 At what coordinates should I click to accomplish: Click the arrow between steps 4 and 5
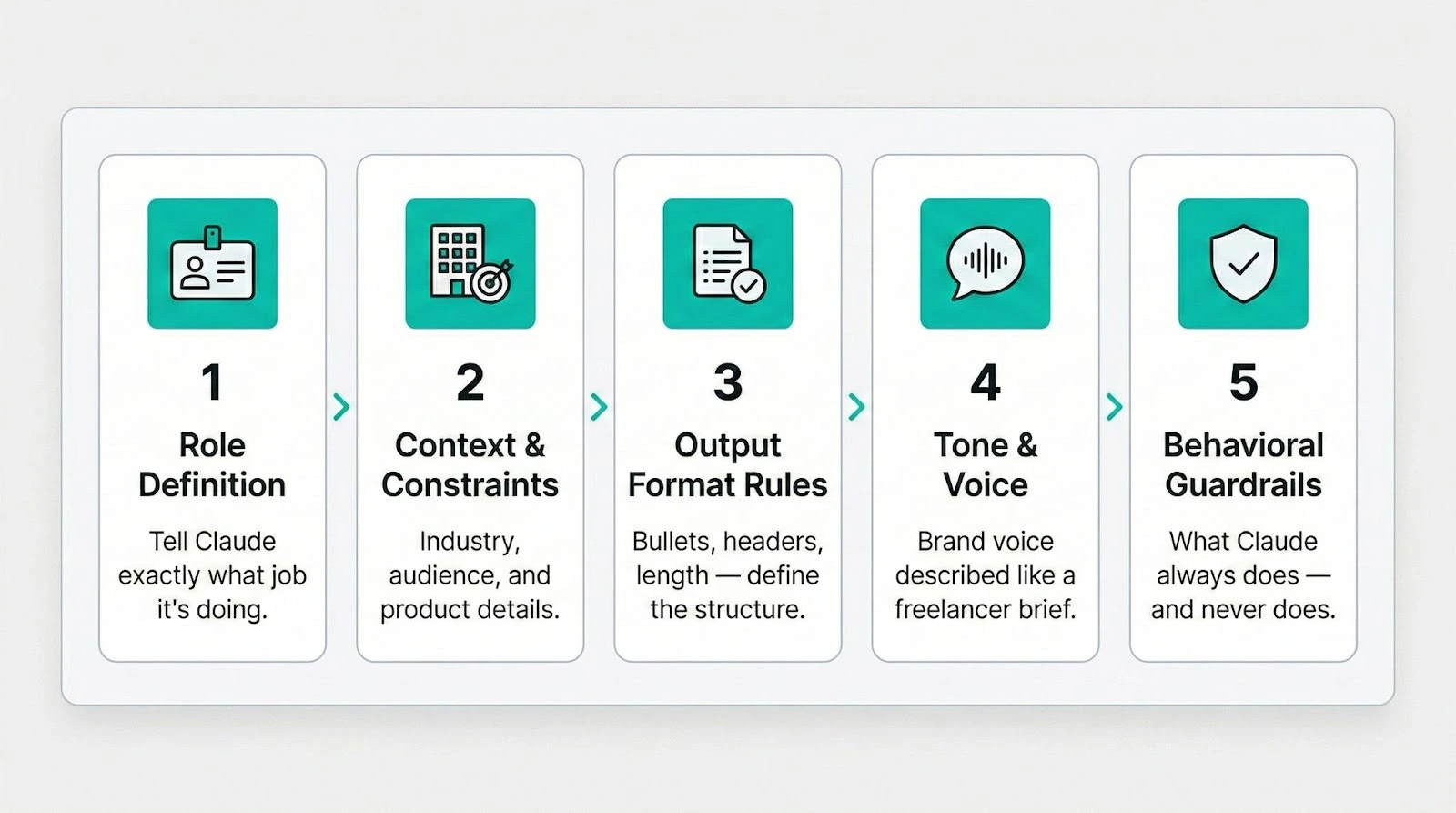tap(1114, 407)
